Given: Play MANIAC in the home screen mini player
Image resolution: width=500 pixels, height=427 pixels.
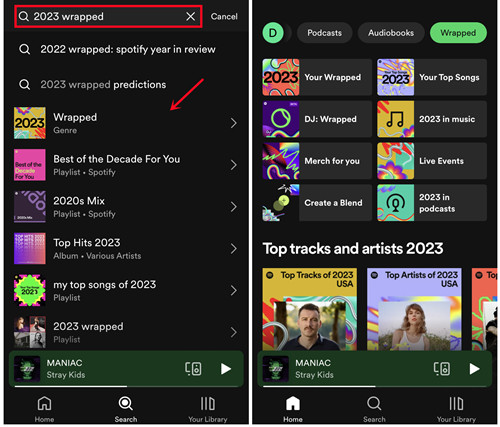Looking at the screenshot, I should pyautogui.click(x=474, y=369).
